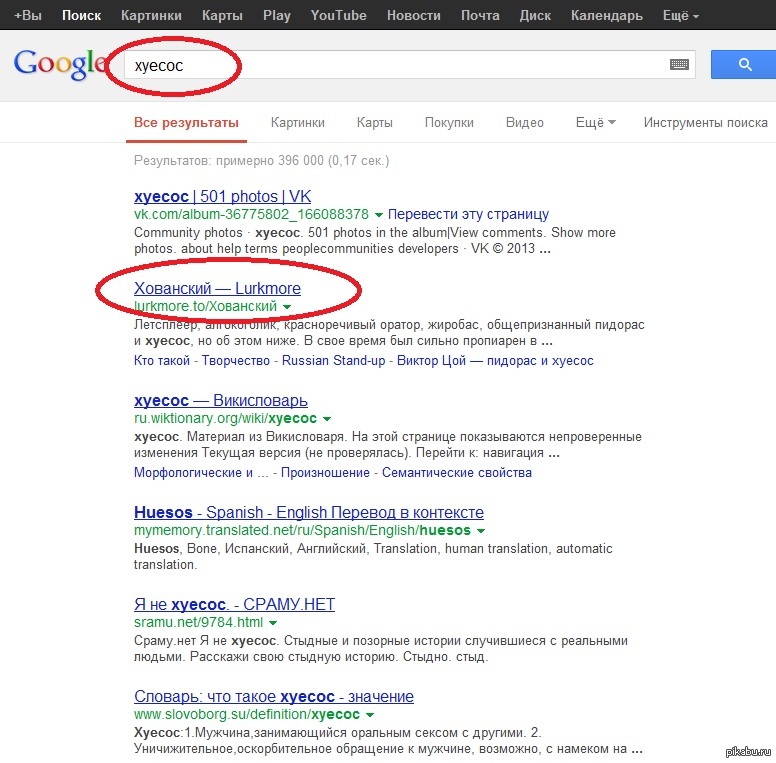Open Карты in the black top bar
The image size is (776, 763).
point(222,15)
